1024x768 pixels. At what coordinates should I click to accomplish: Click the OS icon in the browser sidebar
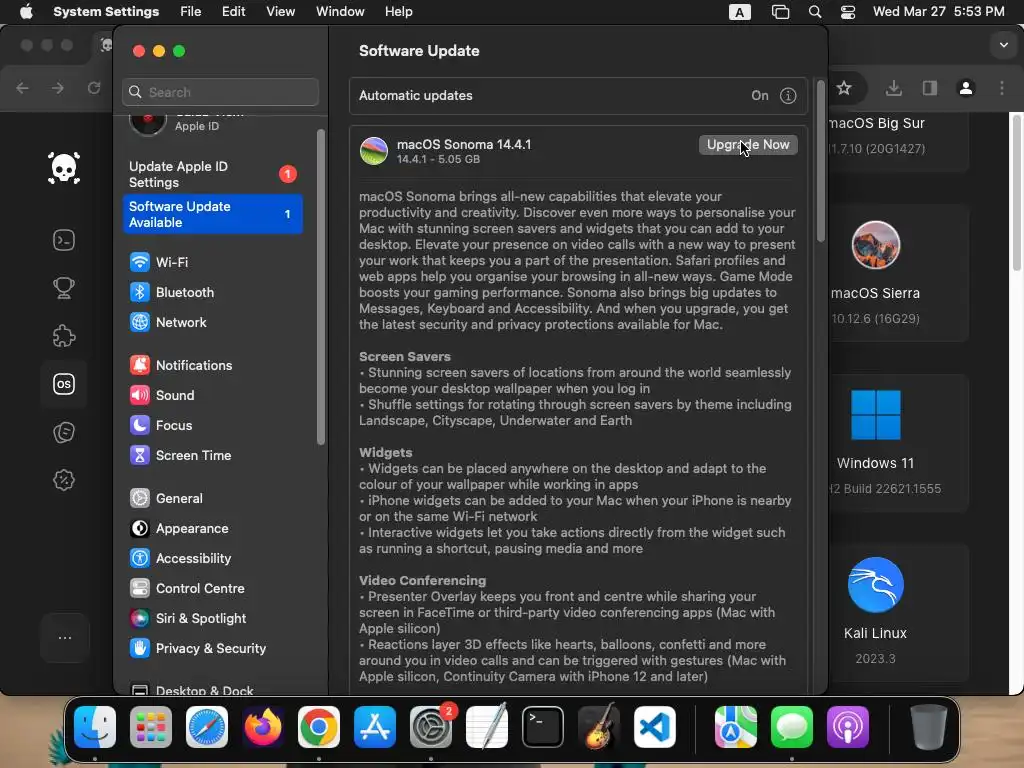(x=64, y=384)
